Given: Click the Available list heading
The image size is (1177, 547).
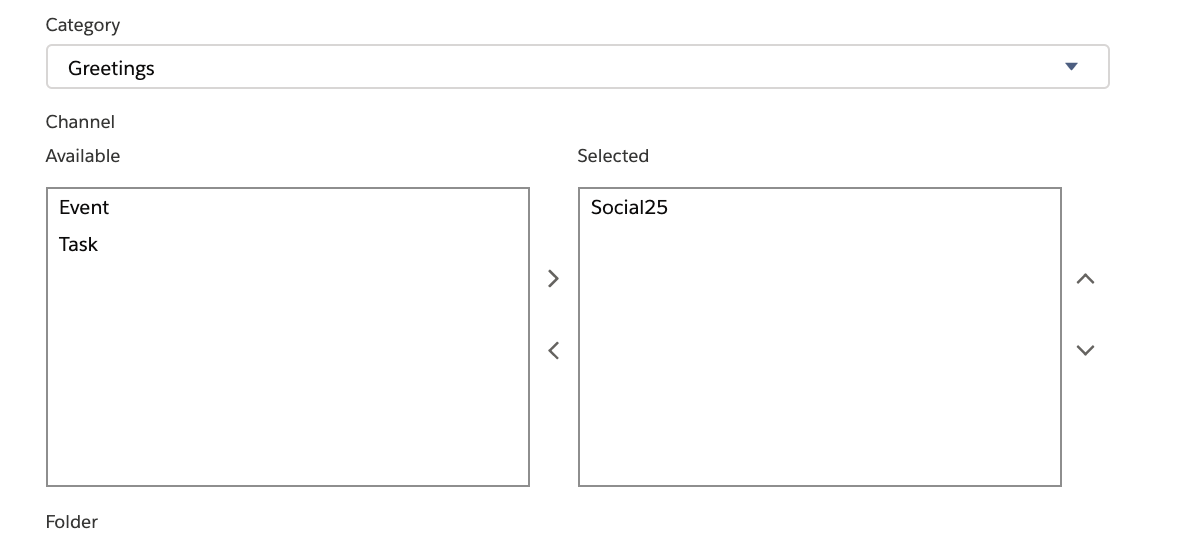Looking at the screenshot, I should [83, 156].
